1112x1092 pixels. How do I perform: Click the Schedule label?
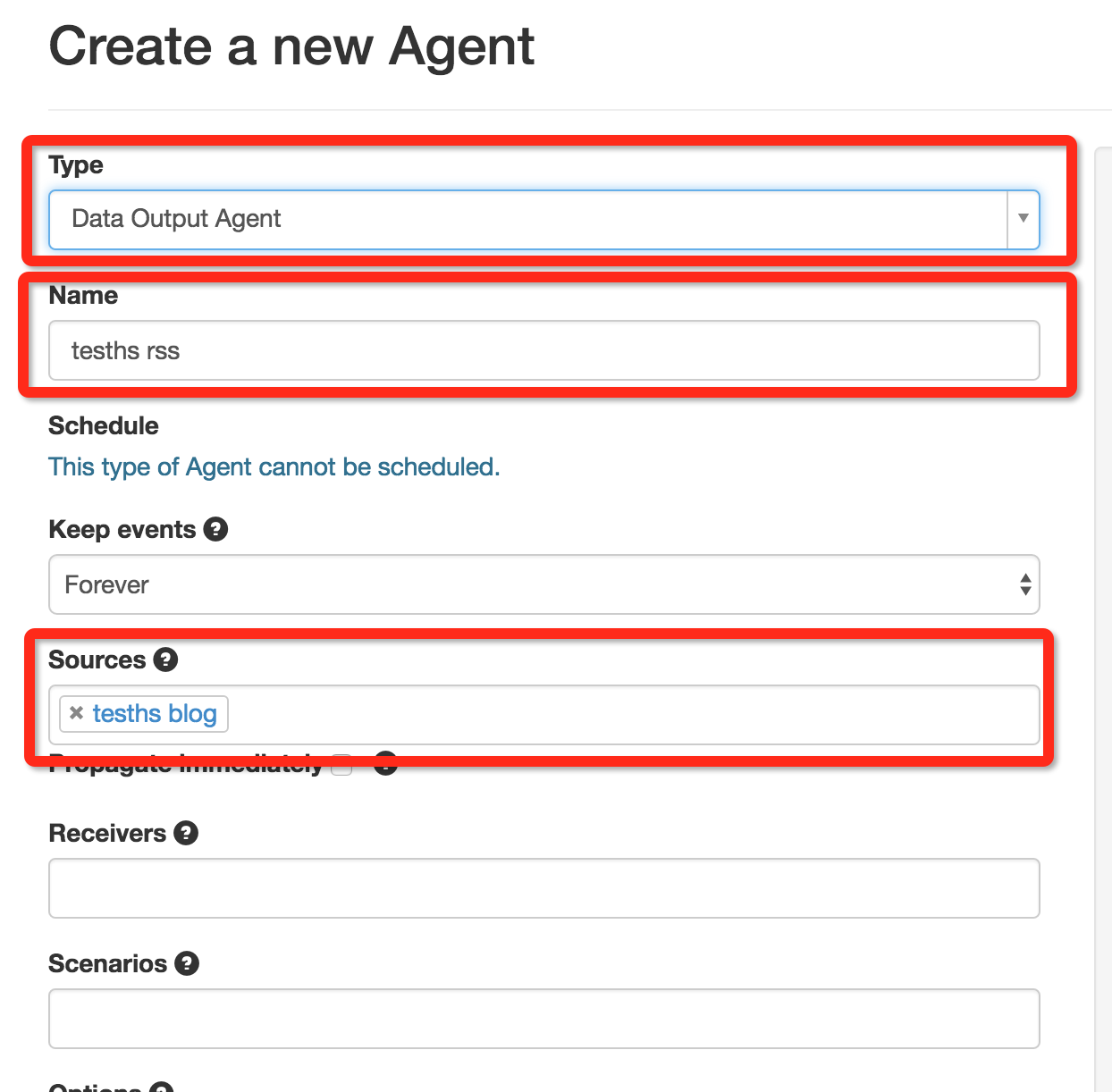pos(104,425)
